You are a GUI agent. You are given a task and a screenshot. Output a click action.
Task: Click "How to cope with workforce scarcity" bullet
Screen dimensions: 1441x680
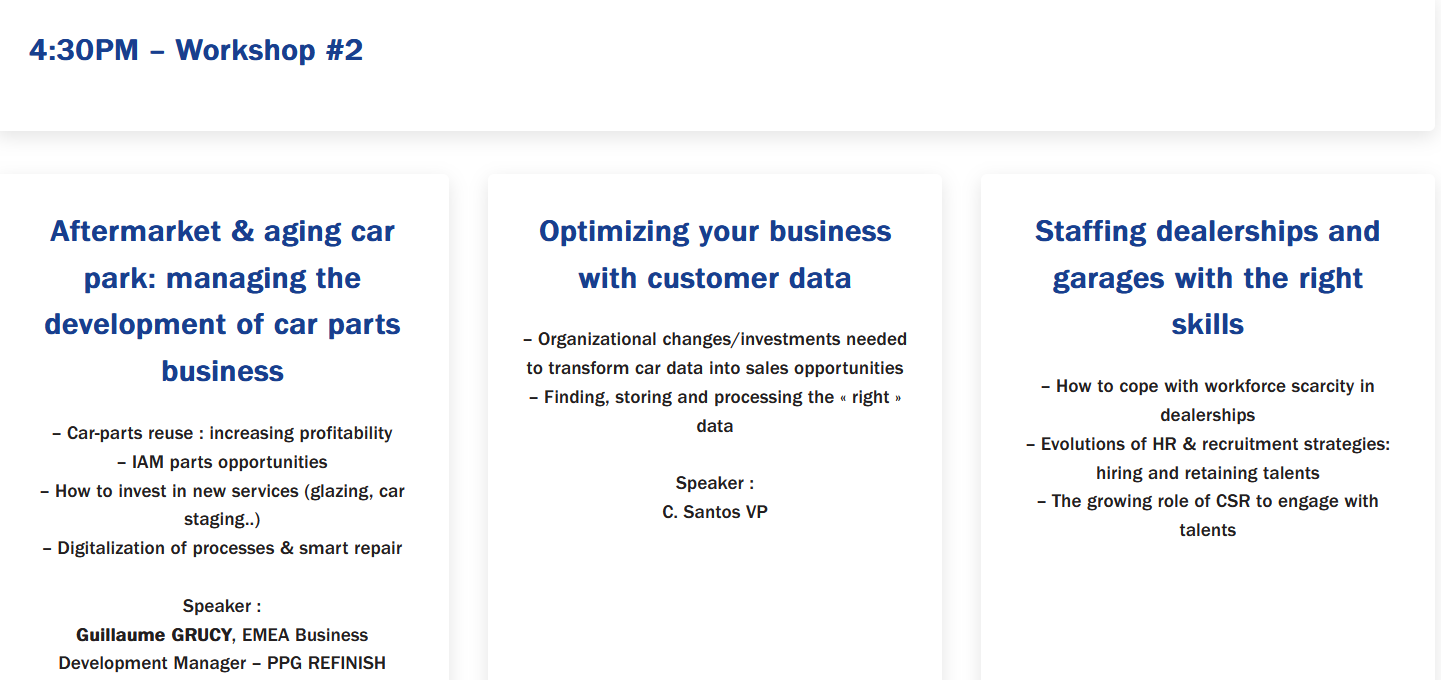point(1207,386)
